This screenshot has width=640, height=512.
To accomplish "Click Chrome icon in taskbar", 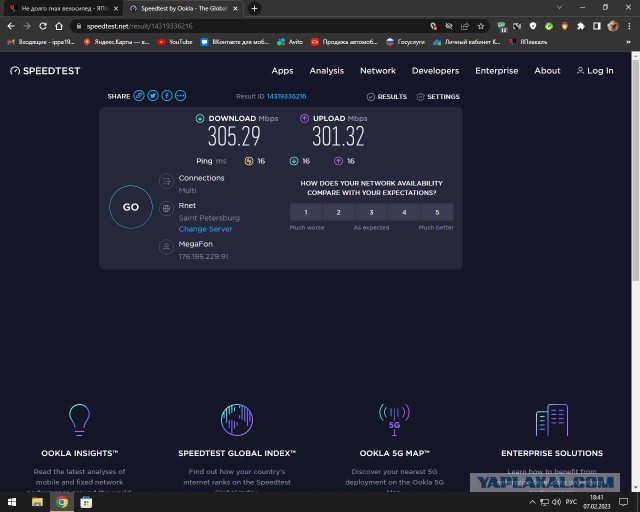I will click(x=62, y=502).
